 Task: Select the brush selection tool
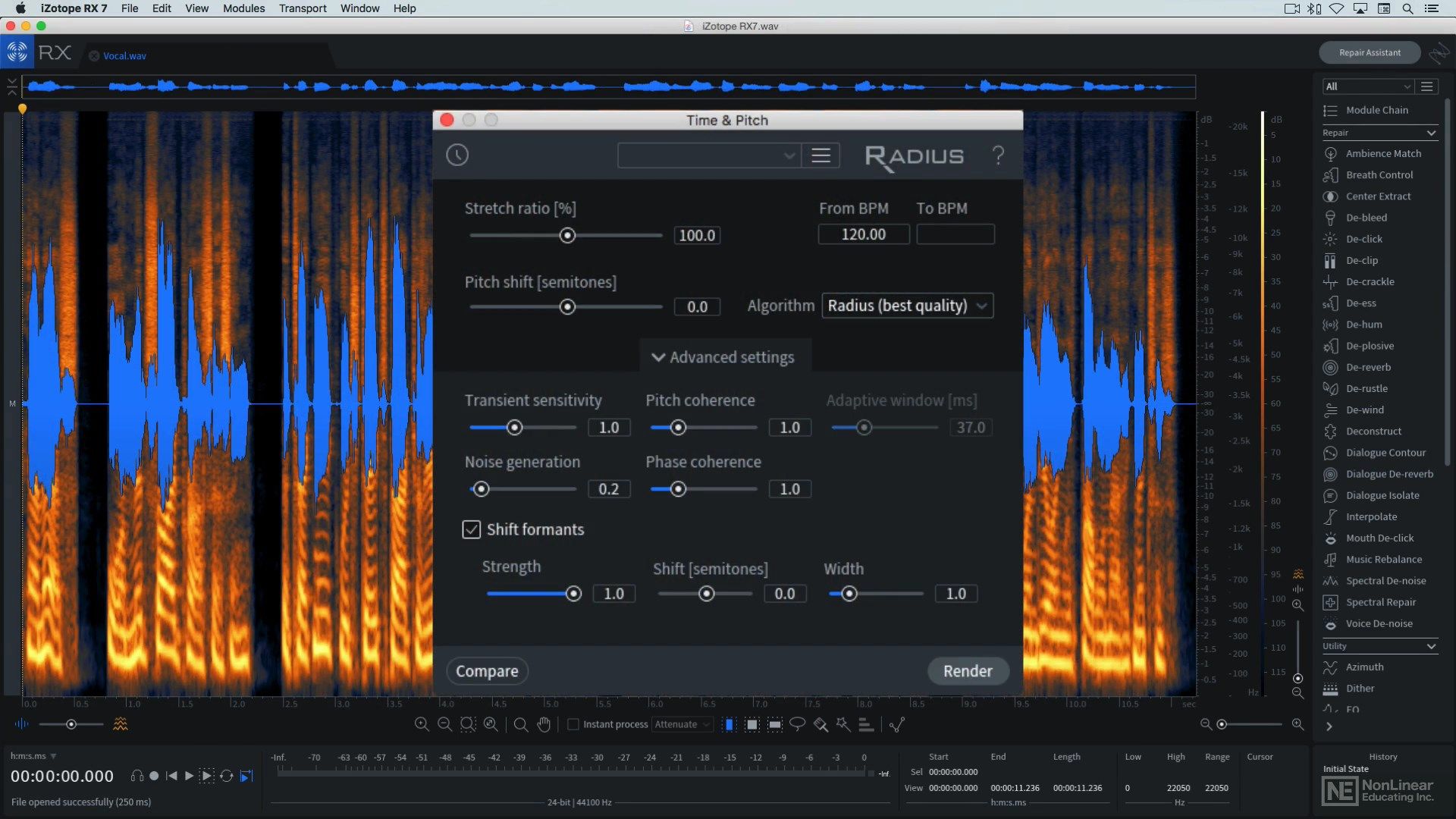coord(821,724)
